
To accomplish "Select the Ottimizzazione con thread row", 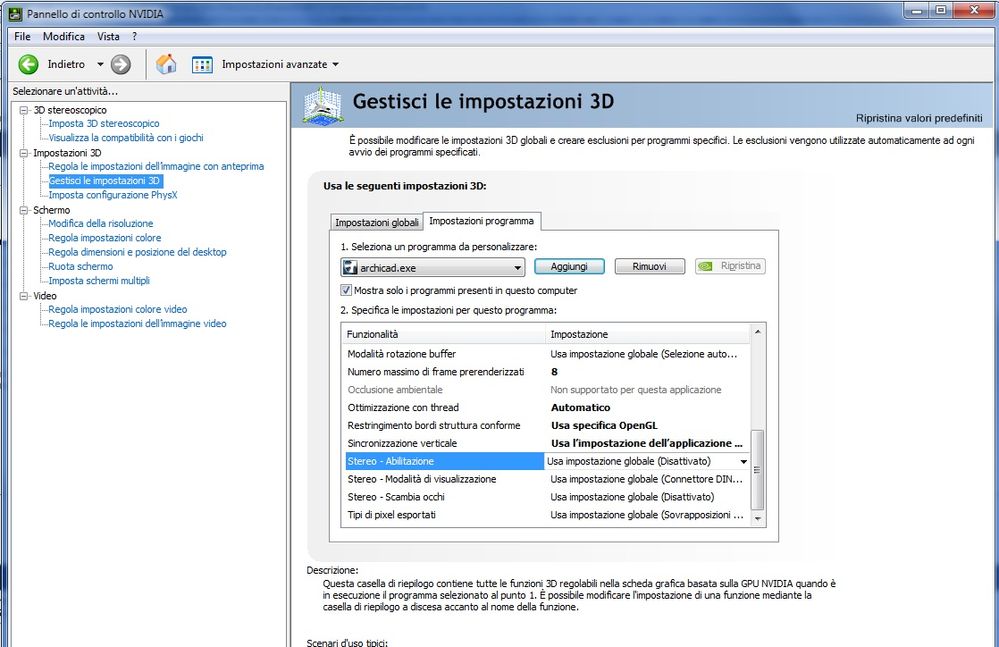I will click(547, 408).
